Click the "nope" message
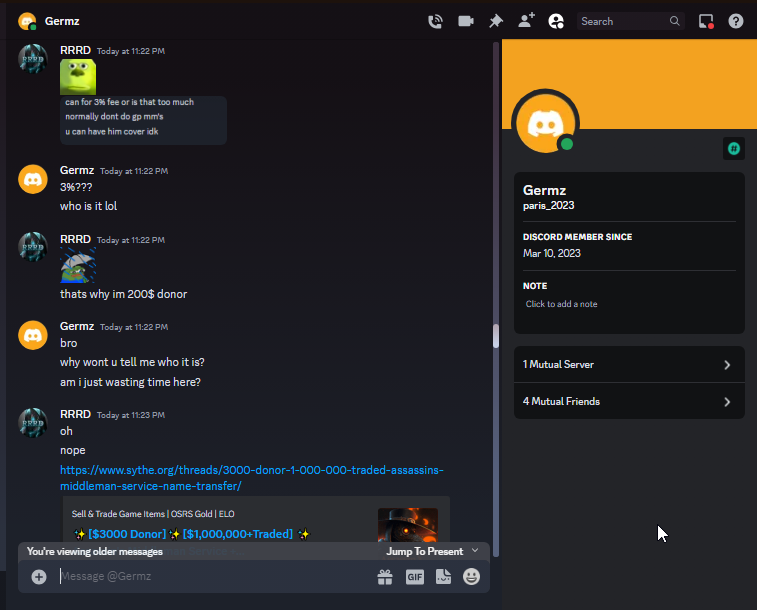757x610 pixels. pyautogui.click(x=72, y=450)
